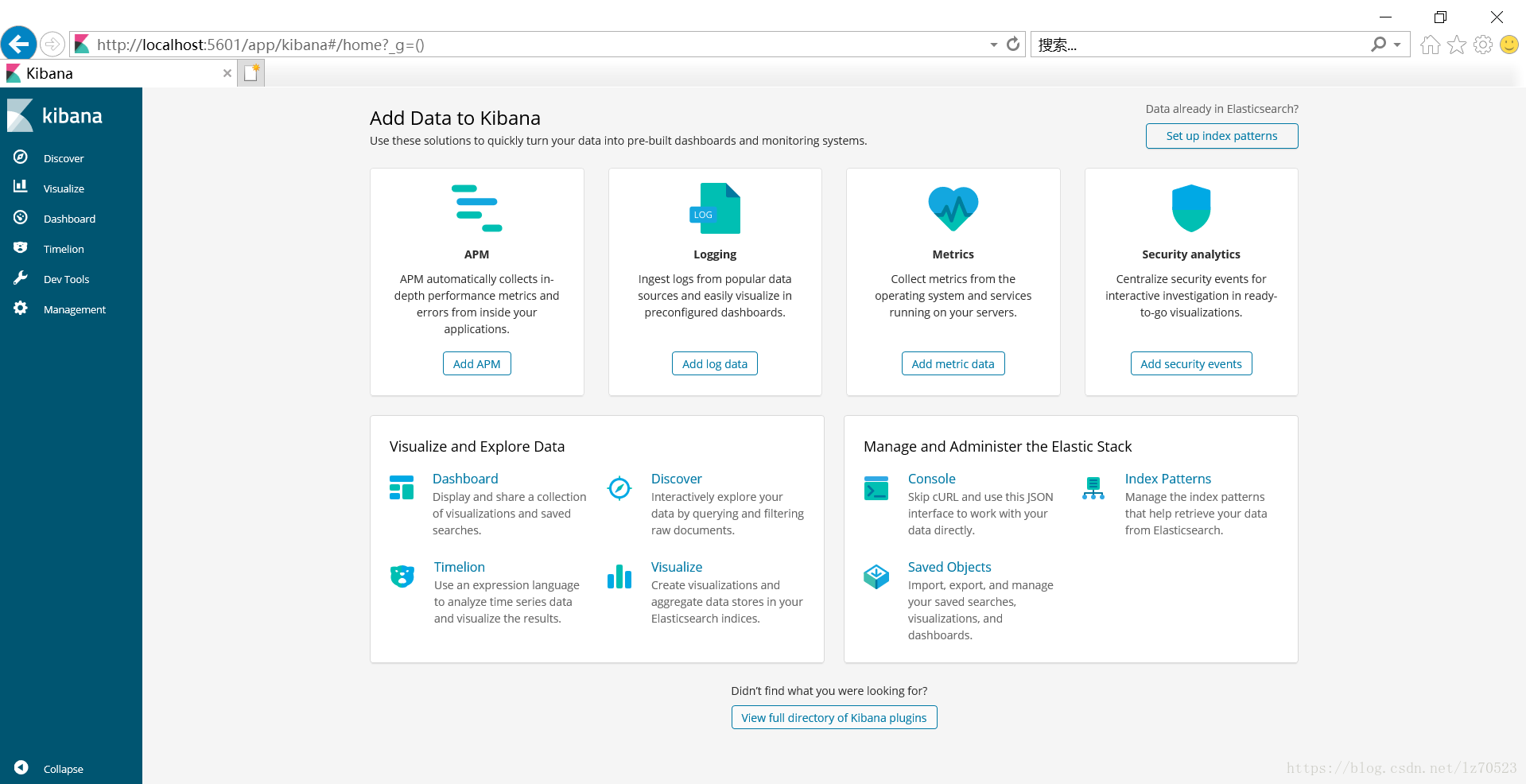Click the Saved Objects box icon
Screen dimensions: 1526x784
pyautogui.click(x=876, y=576)
